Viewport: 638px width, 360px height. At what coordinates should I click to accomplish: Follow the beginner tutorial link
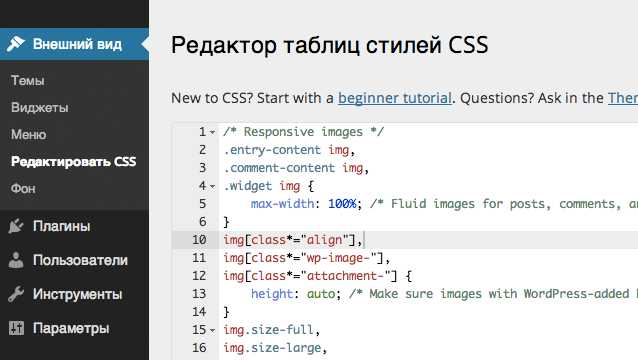[395, 98]
